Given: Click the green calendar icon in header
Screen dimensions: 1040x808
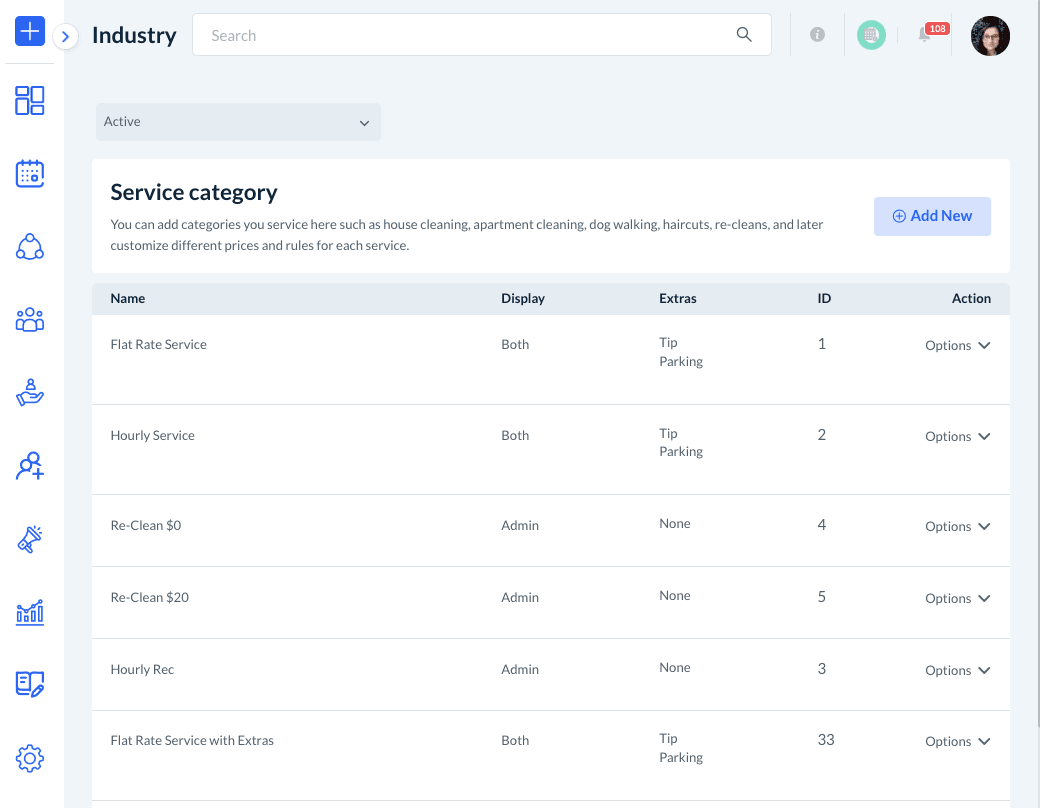Looking at the screenshot, I should pos(871,35).
